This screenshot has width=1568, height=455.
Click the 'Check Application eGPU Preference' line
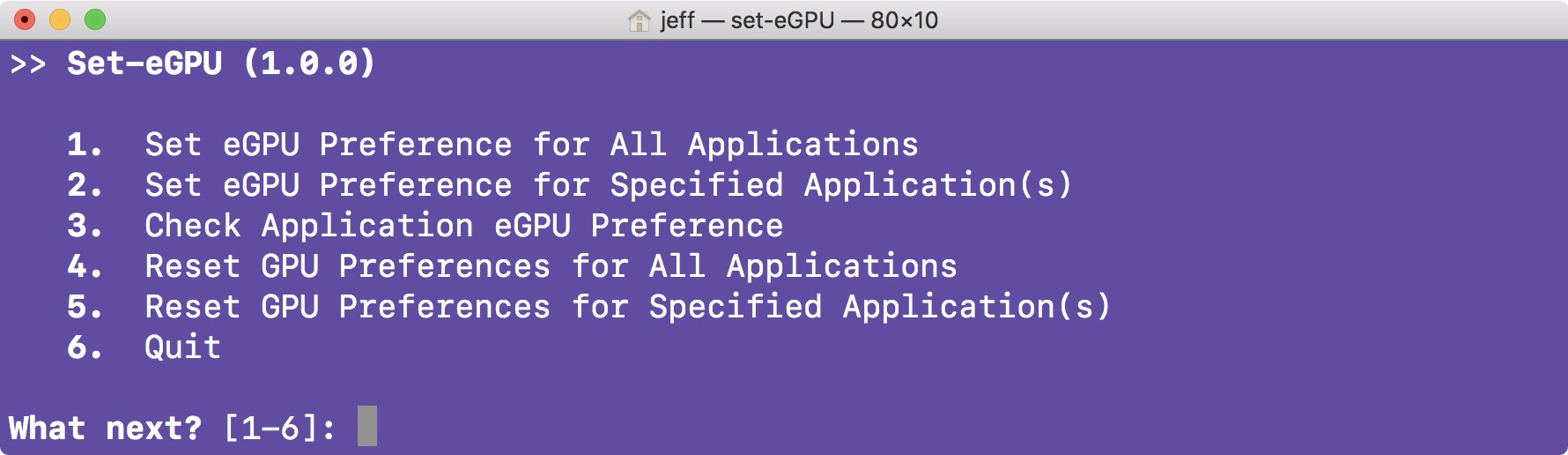click(463, 226)
